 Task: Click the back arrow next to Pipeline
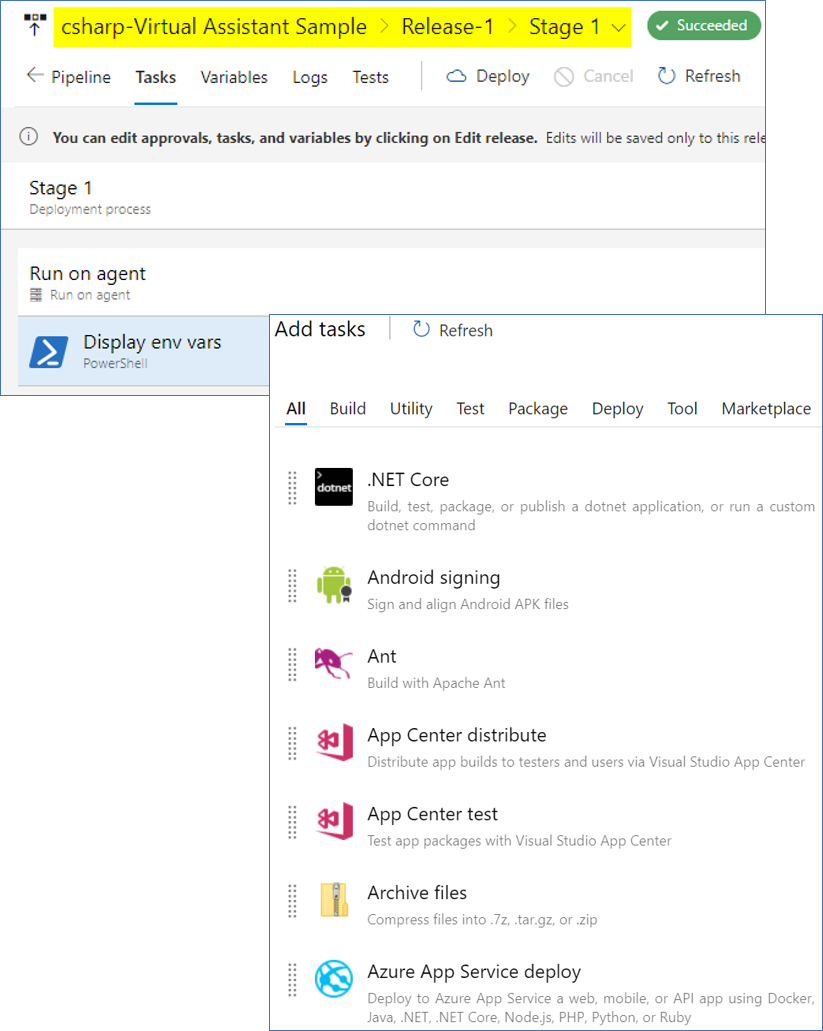click(x=35, y=76)
